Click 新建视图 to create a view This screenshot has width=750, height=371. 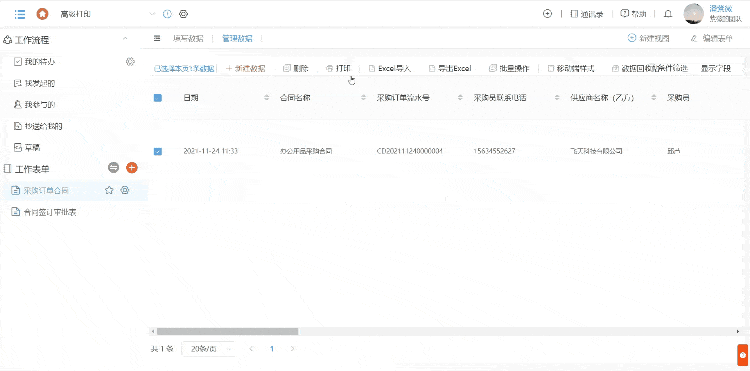point(649,39)
